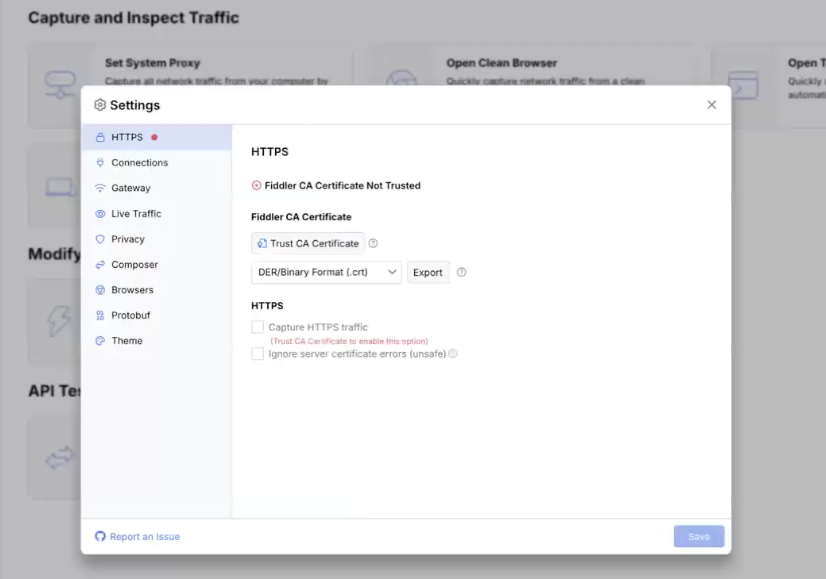Click the Theme palette icon
826x579 pixels.
(100, 341)
